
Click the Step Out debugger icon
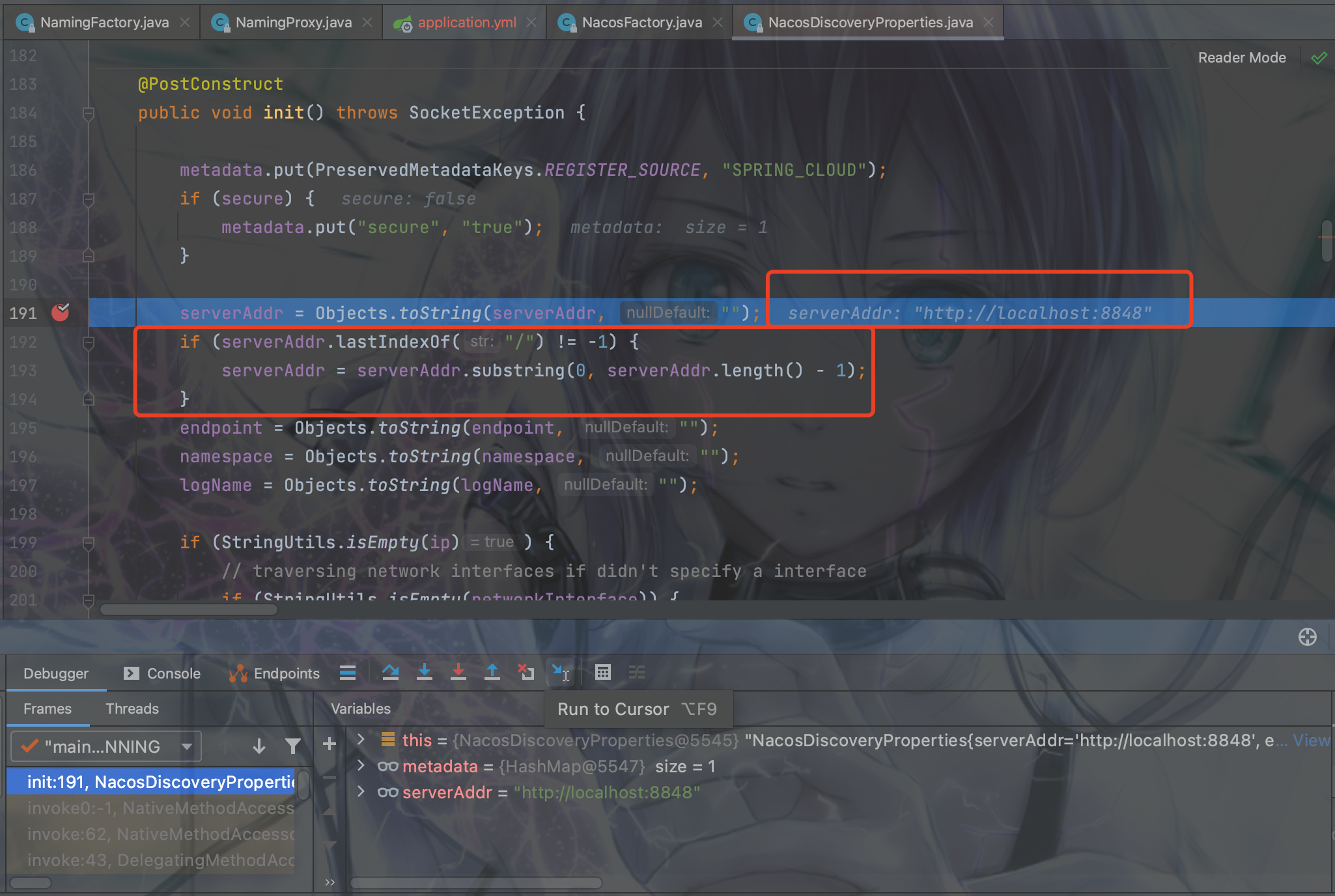click(492, 672)
